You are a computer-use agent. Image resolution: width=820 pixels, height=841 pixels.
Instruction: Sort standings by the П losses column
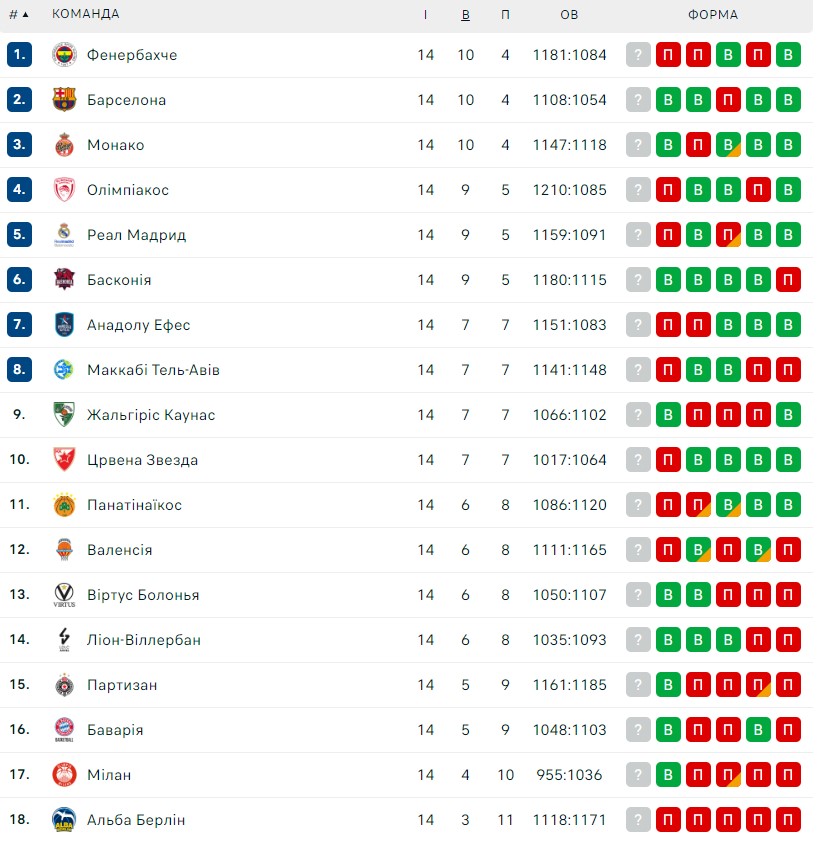pos(505,15)
